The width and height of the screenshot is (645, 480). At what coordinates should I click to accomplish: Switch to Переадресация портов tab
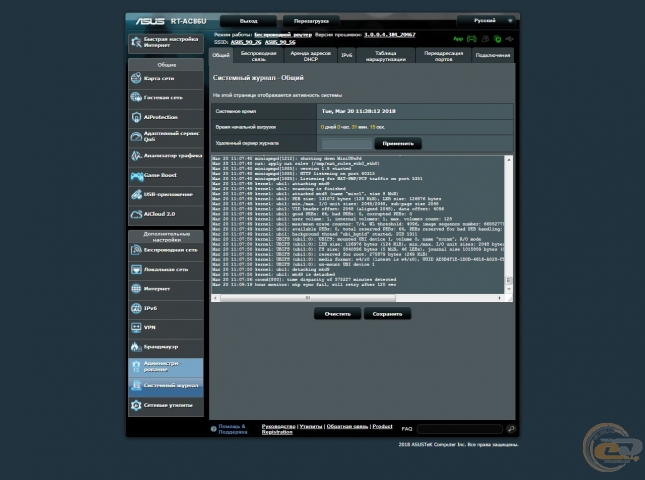point(443,56)
